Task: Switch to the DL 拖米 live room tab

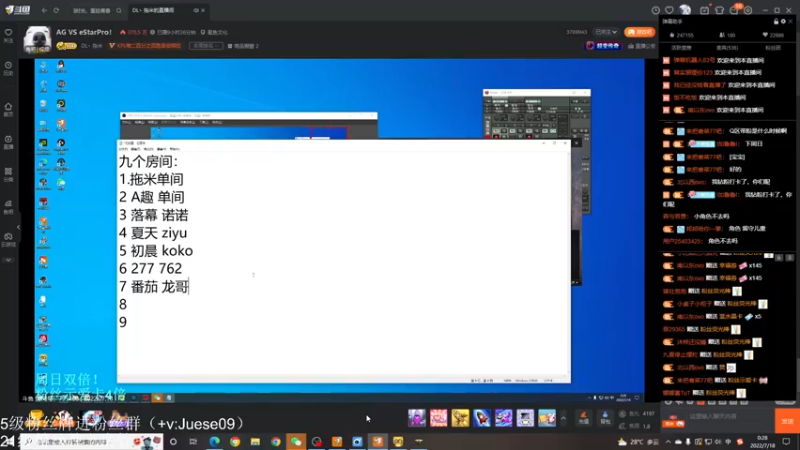Action: tap(153, 10)
